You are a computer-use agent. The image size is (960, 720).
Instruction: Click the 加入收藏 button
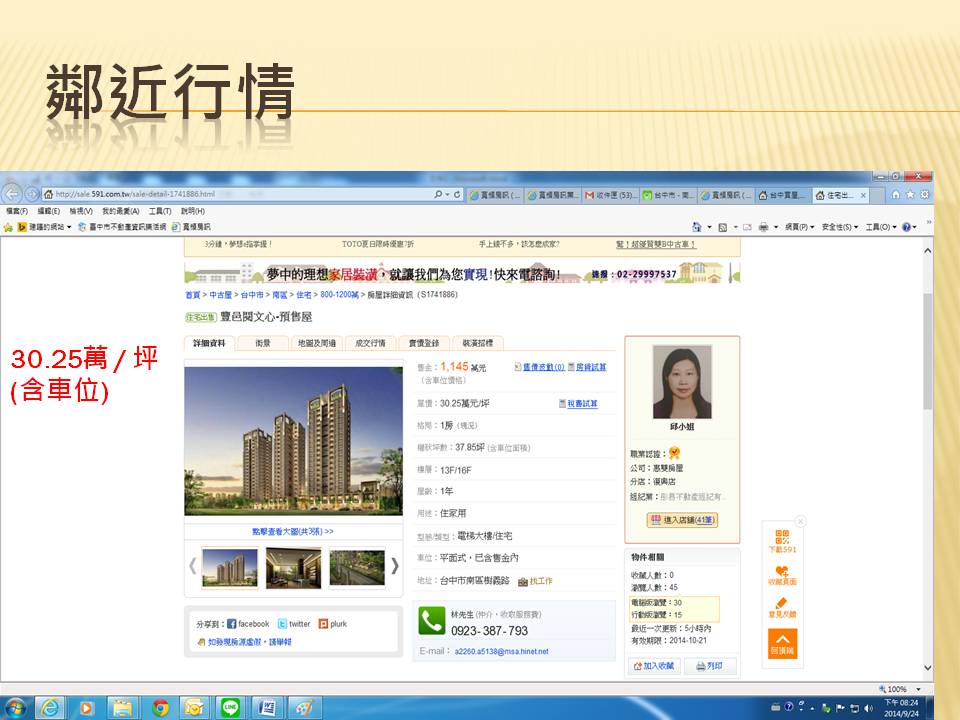(653, 666)
